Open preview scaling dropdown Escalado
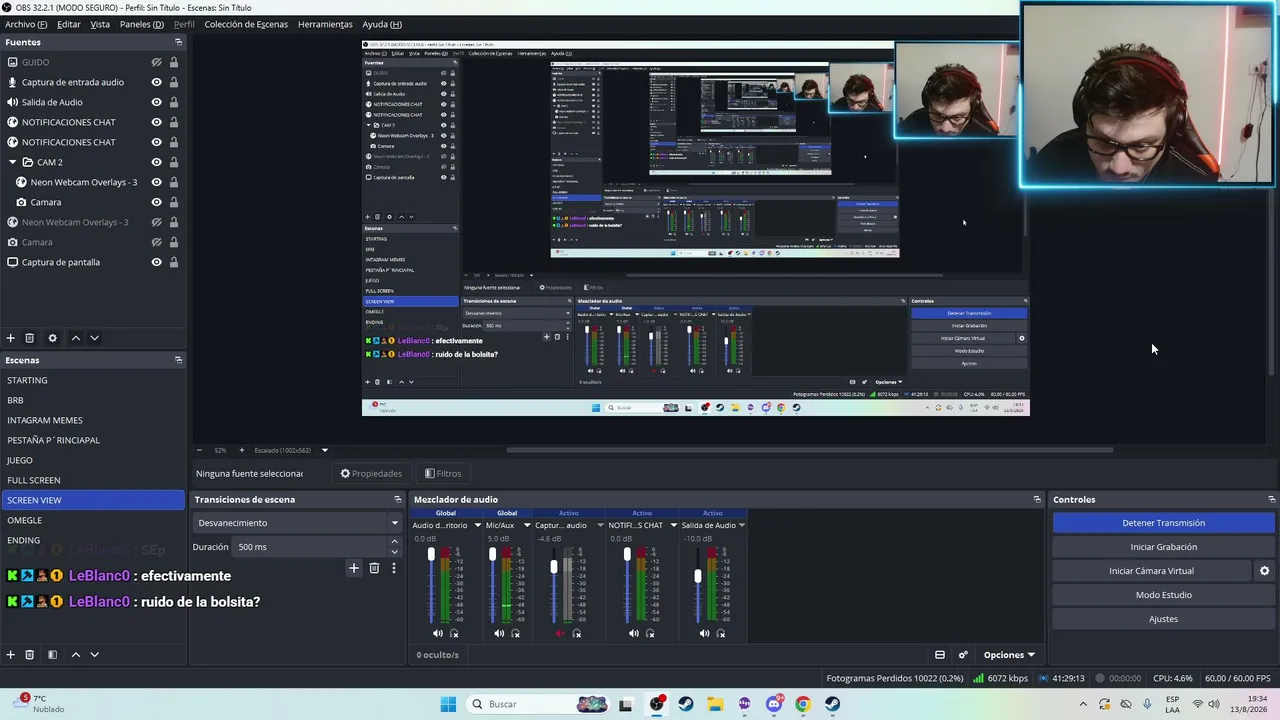This screenshot has height=720, width=1280. point(324,450)
